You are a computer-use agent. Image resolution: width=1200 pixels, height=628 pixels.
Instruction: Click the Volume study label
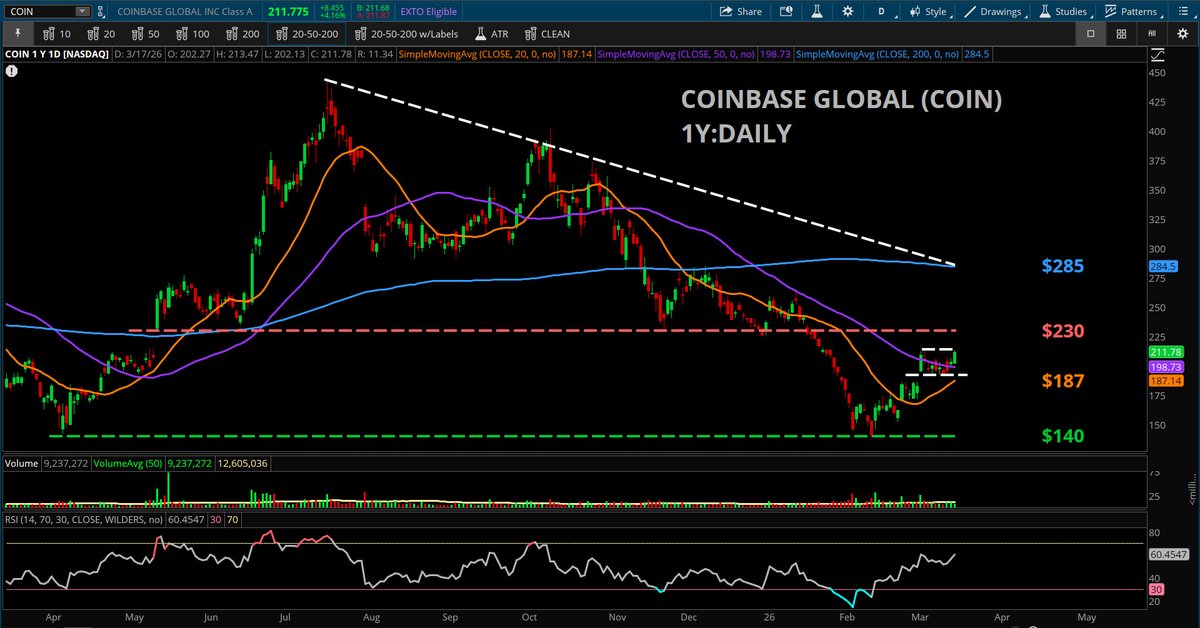(21, 463)
